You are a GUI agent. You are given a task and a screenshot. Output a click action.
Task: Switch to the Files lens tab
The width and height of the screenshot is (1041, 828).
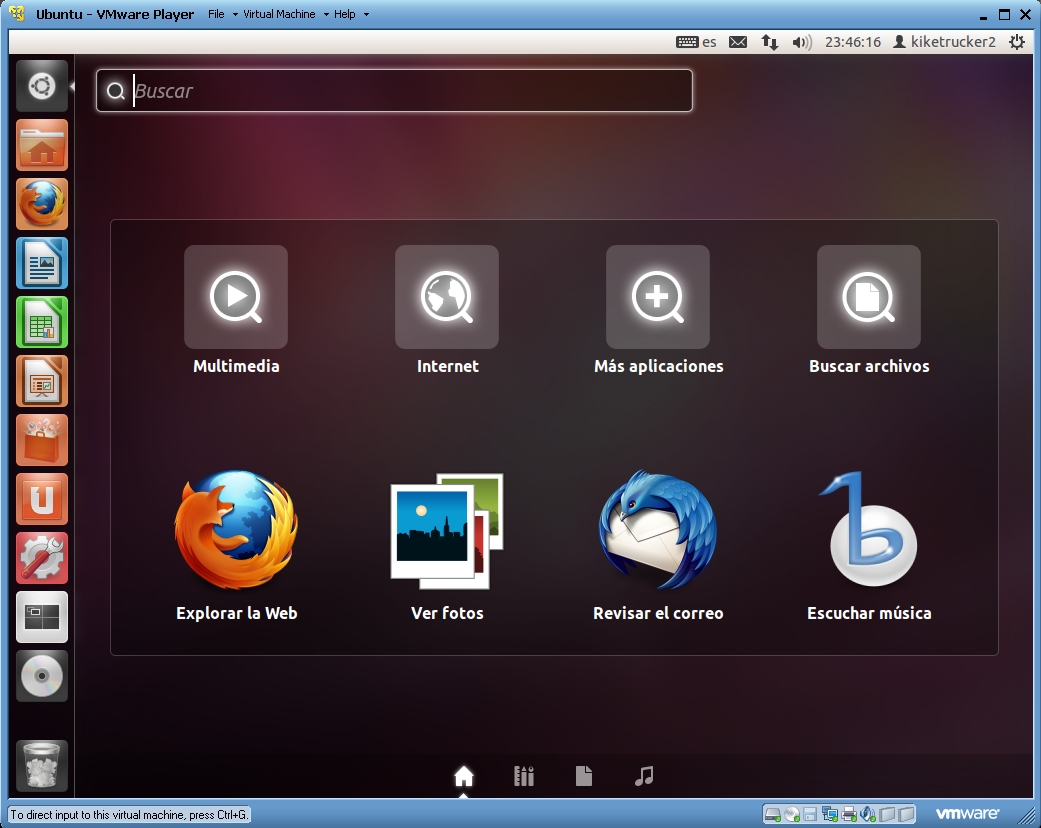(584, 776)
